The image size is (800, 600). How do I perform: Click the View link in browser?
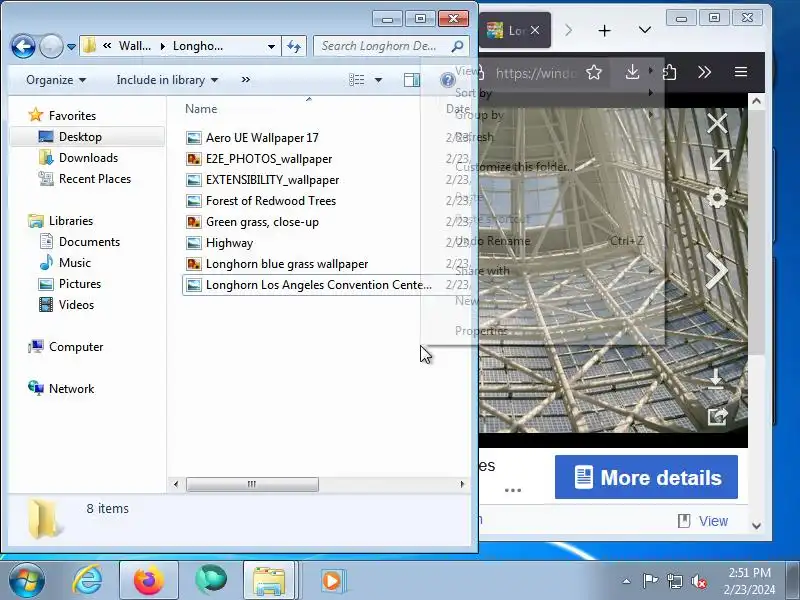713,521
